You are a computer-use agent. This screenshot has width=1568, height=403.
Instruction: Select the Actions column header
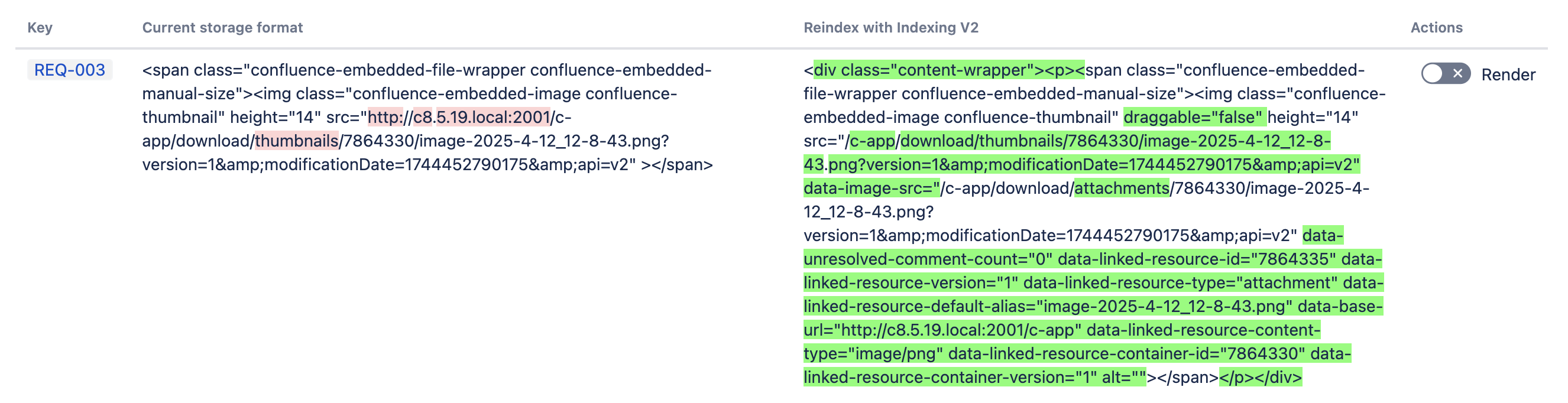pos(1436,27)
